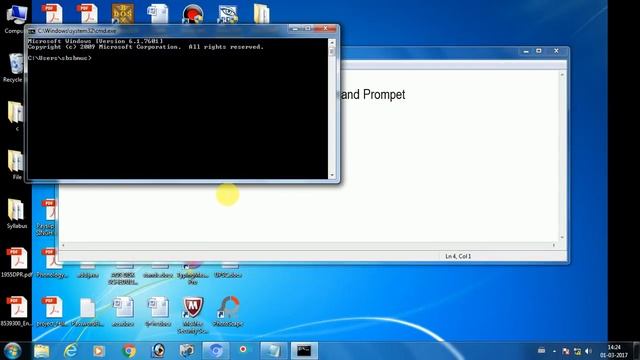Screen dimensions: 640x360
Task: Select the DOSBox desktop shortcut
Action: click(x=122, y=14)
